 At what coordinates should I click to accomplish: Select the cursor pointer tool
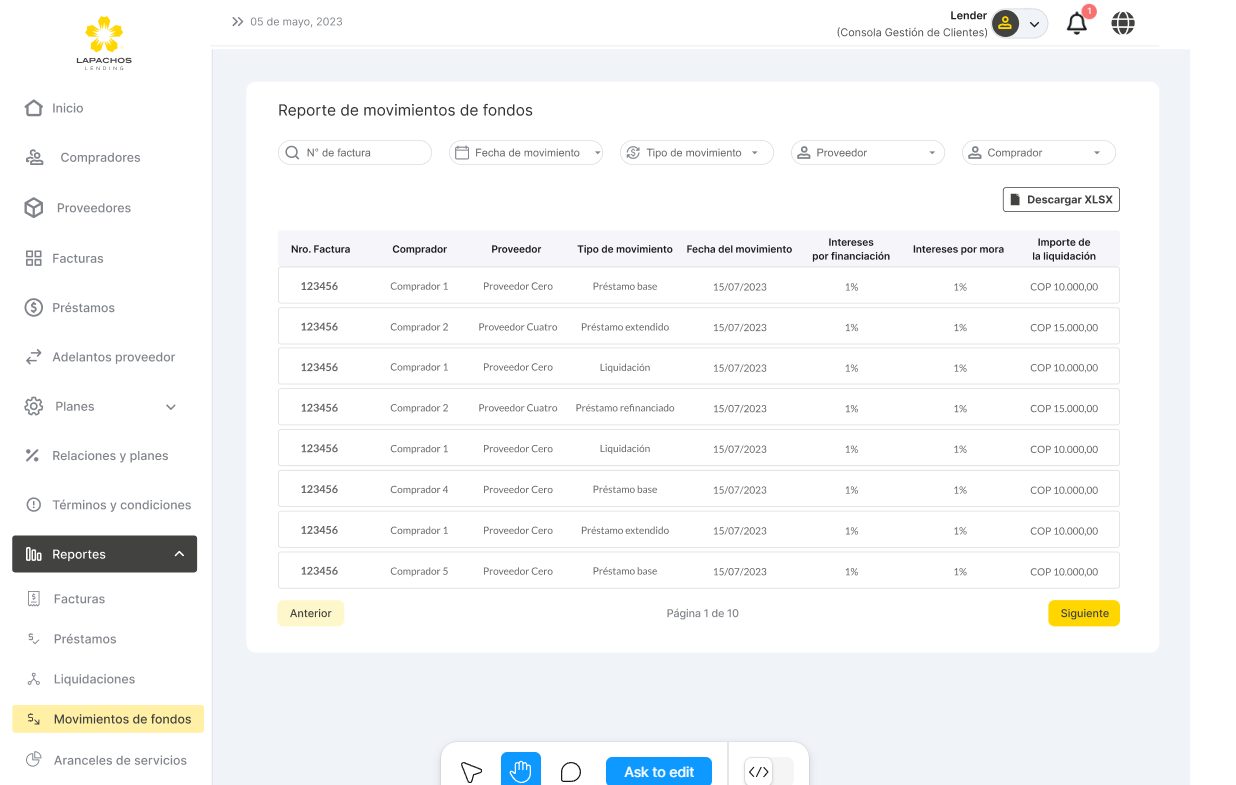[471, 772]
